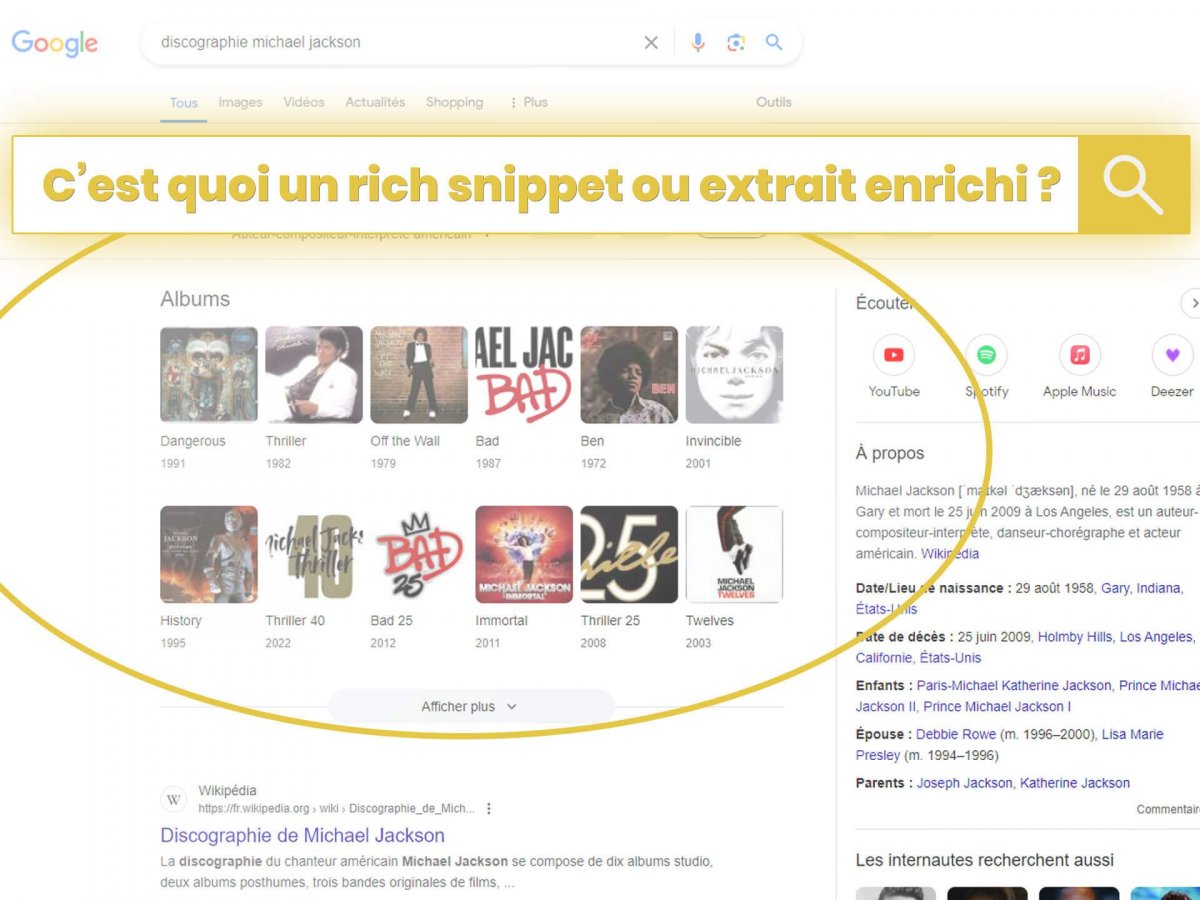This screenshot has width=1200, height=900.
Task: Click the Google logo
Action: pyautogui.click(x=55, y=43)
